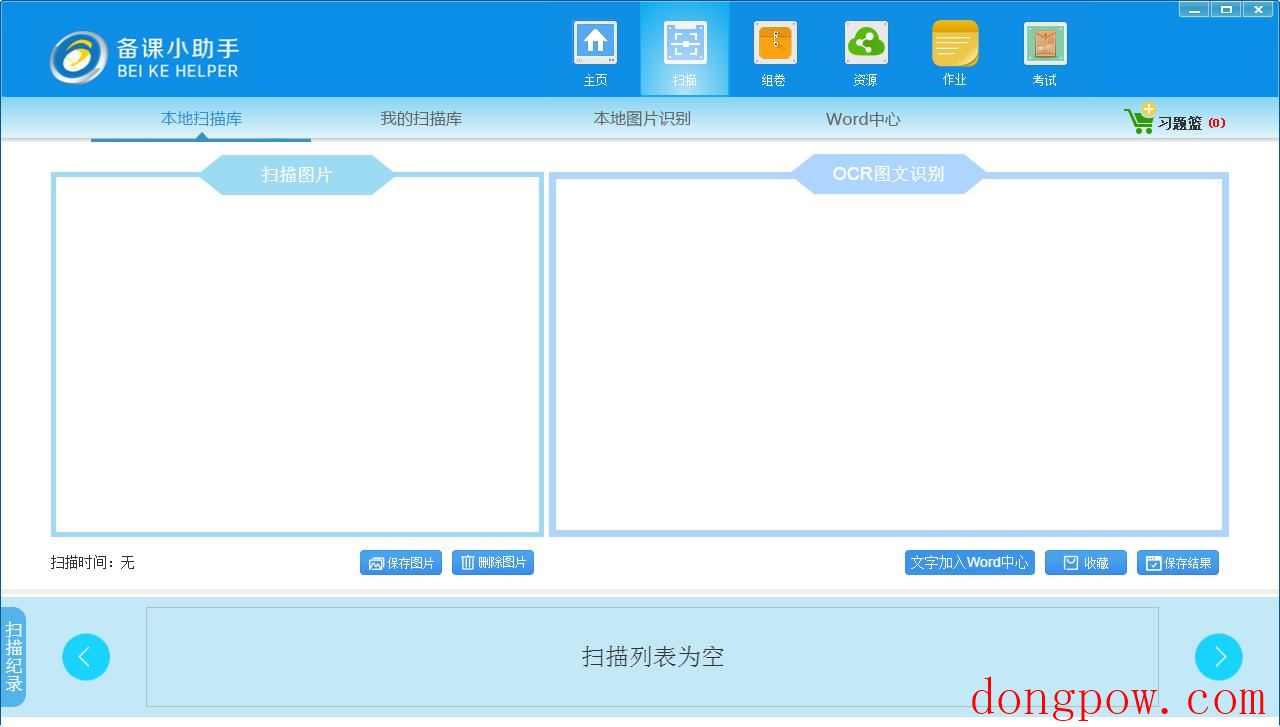Image resolution: width=1280 pixels, height=727 pixels.
Task: Open the 资源 resources cloud icon
Action: click(x=865, y=53)
